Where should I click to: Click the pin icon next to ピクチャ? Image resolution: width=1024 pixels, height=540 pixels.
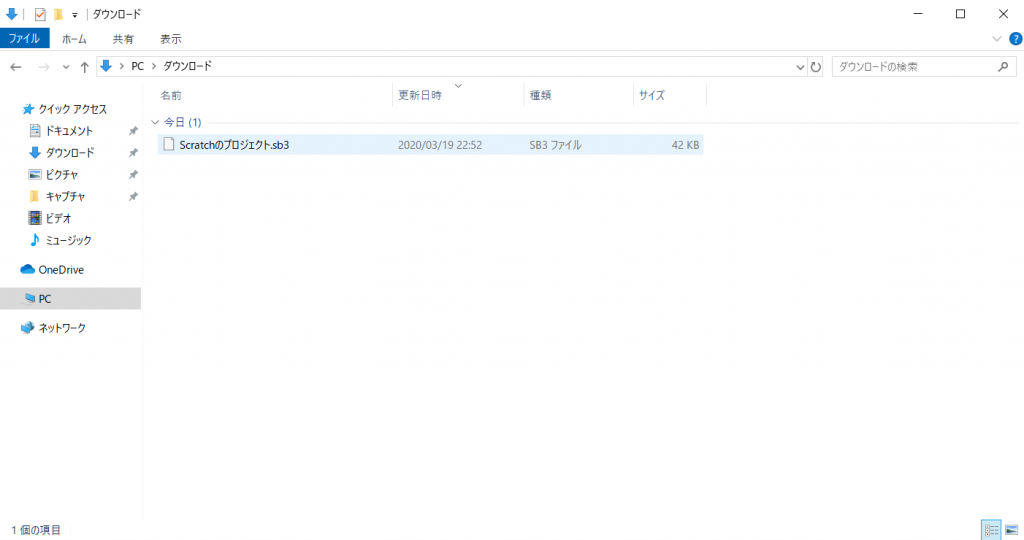(x=133, y=174)
